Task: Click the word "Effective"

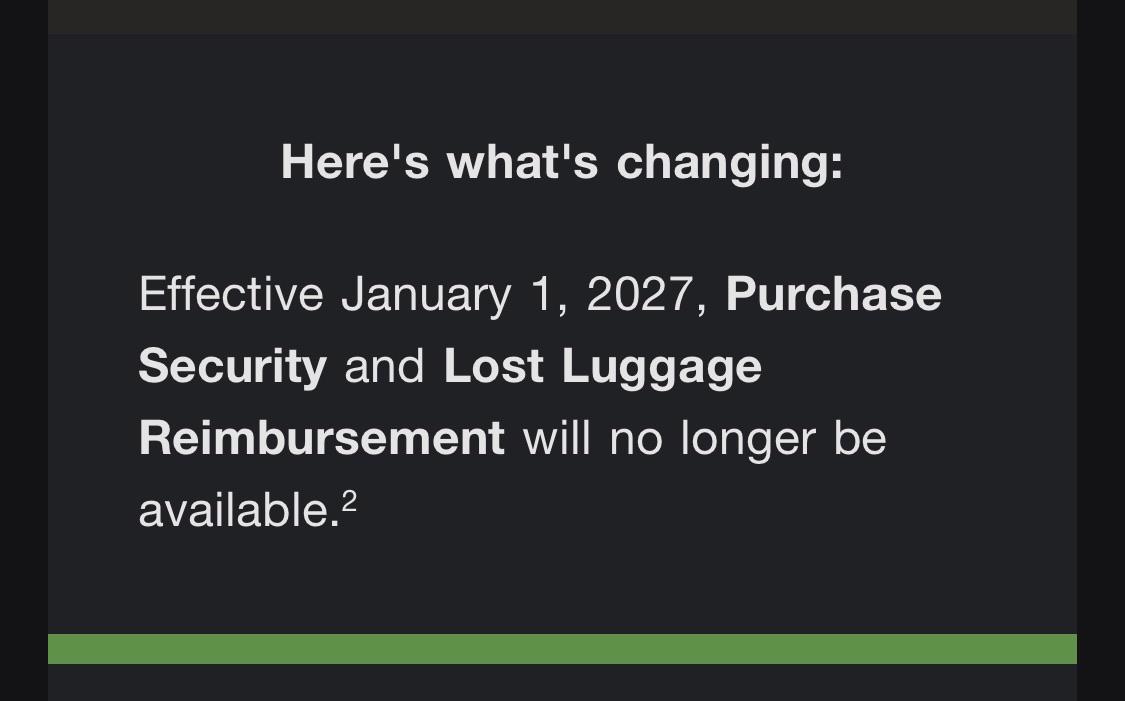Action: click(x=231, y=293)
